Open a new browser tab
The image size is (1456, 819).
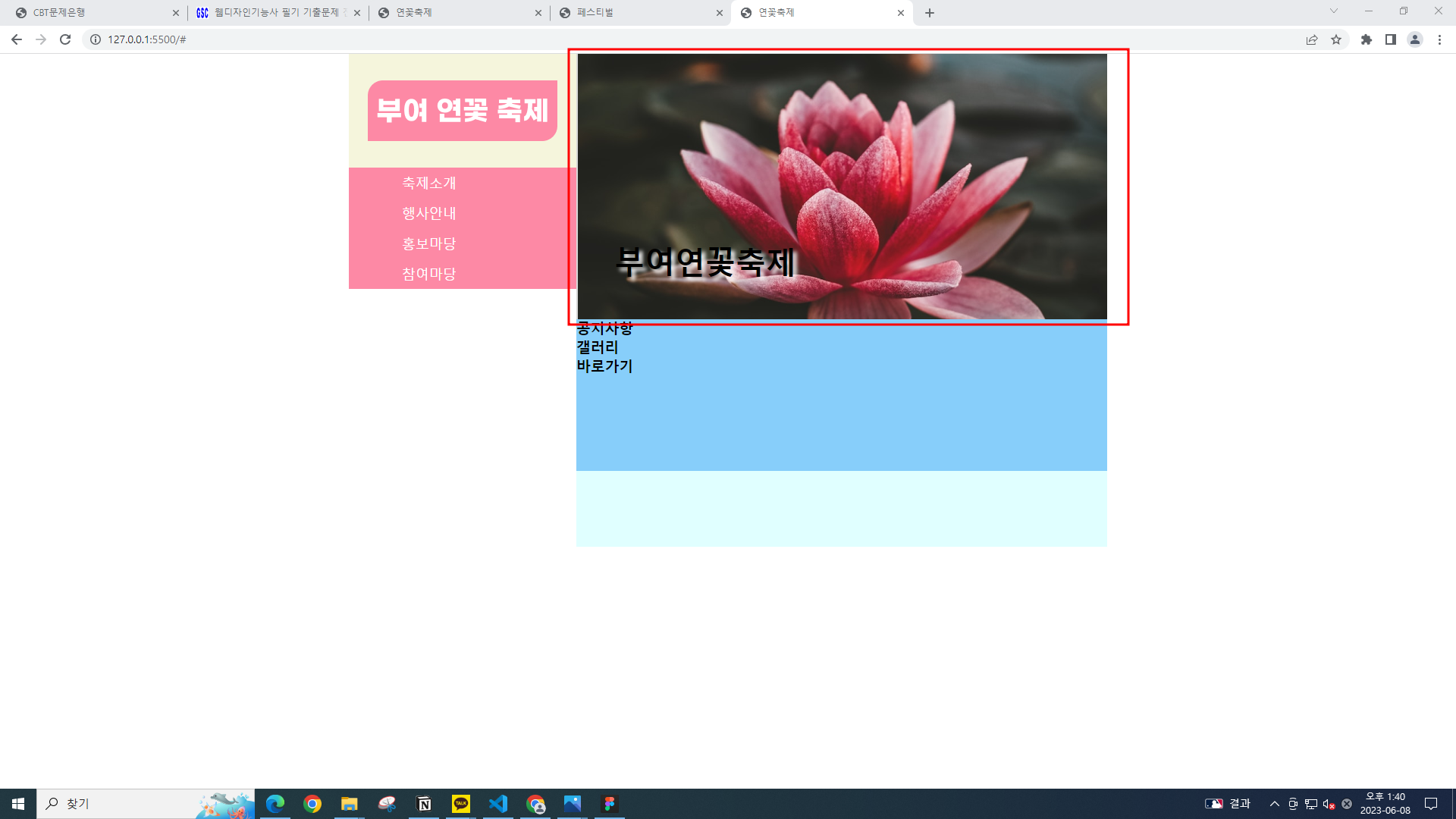pyautogui.click(x=930, y=13)
